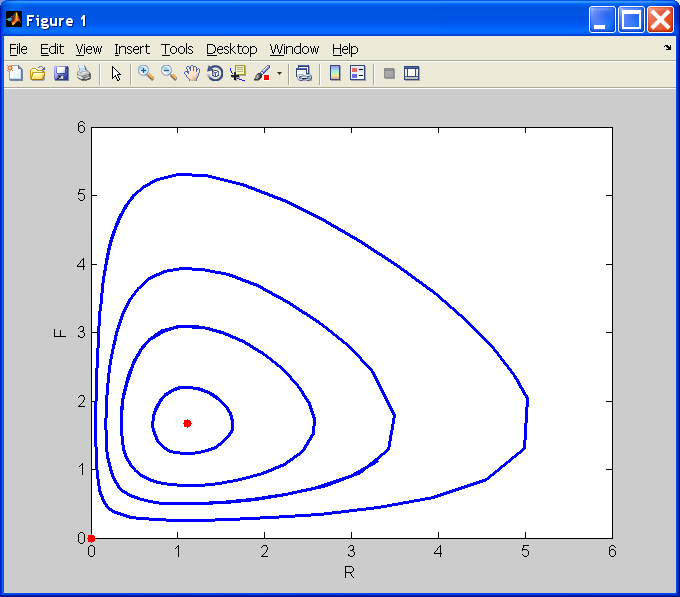Open the View menu

[x=88, y=49]
